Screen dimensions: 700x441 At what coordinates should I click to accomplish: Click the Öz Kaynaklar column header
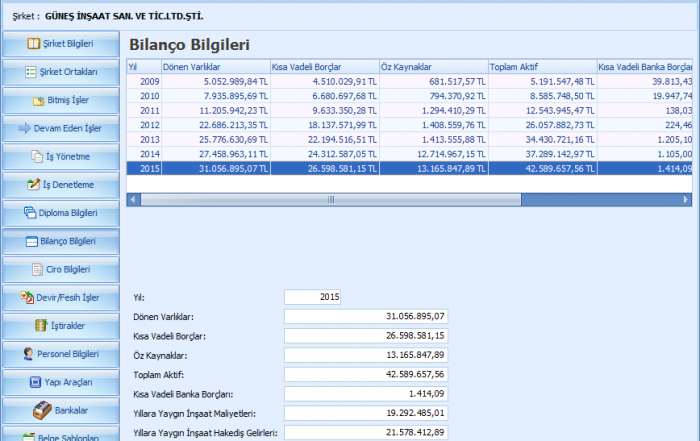click(432, 66)
